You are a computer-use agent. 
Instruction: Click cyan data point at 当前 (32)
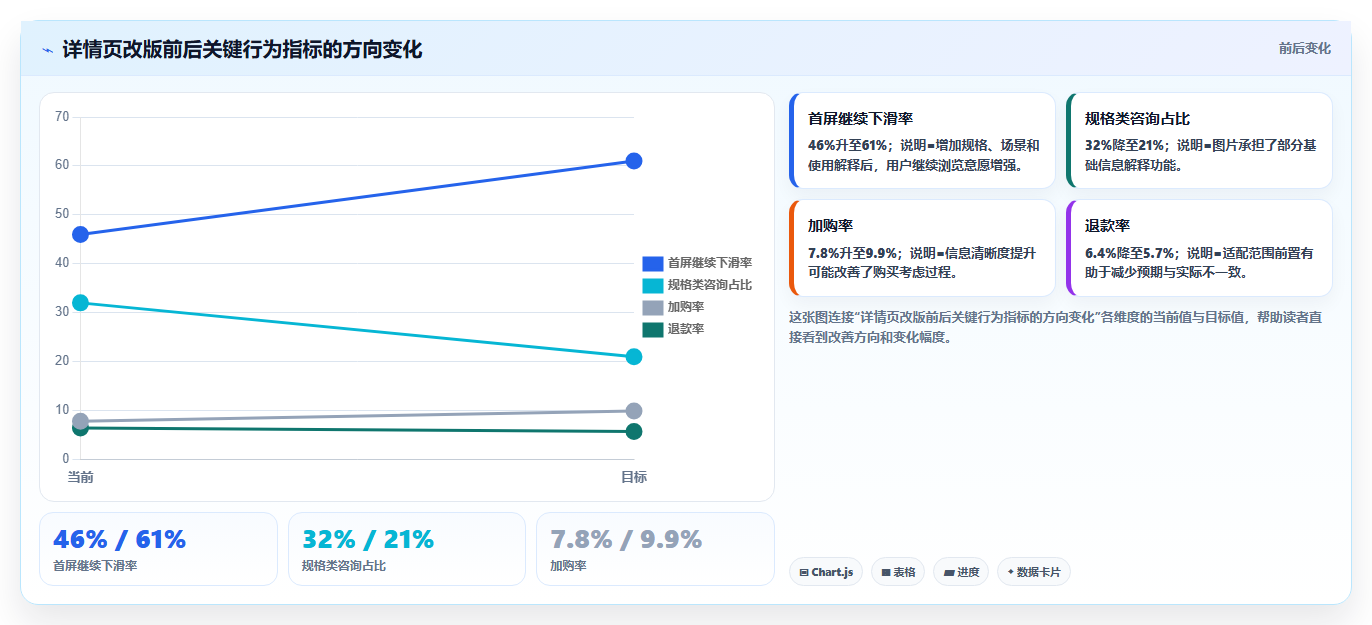pos(81,302)
